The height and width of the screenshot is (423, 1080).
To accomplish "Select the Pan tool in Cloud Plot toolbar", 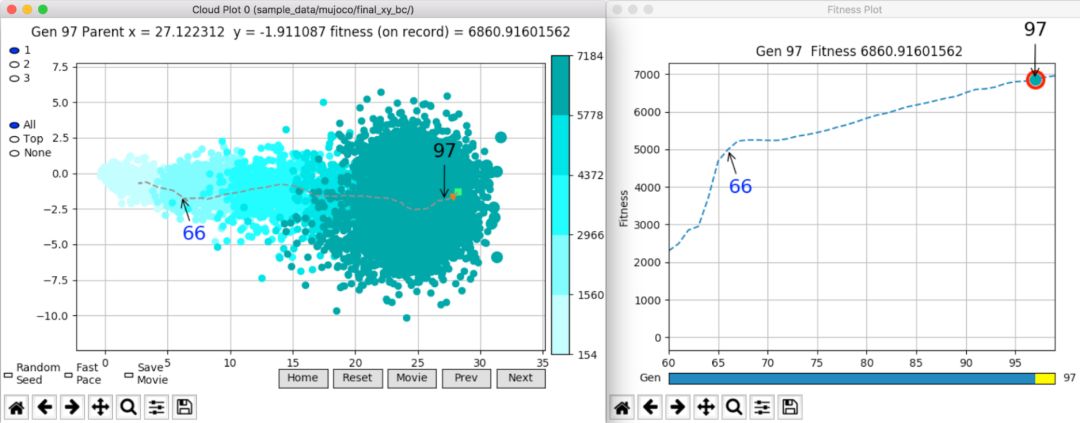I will 101,407.
